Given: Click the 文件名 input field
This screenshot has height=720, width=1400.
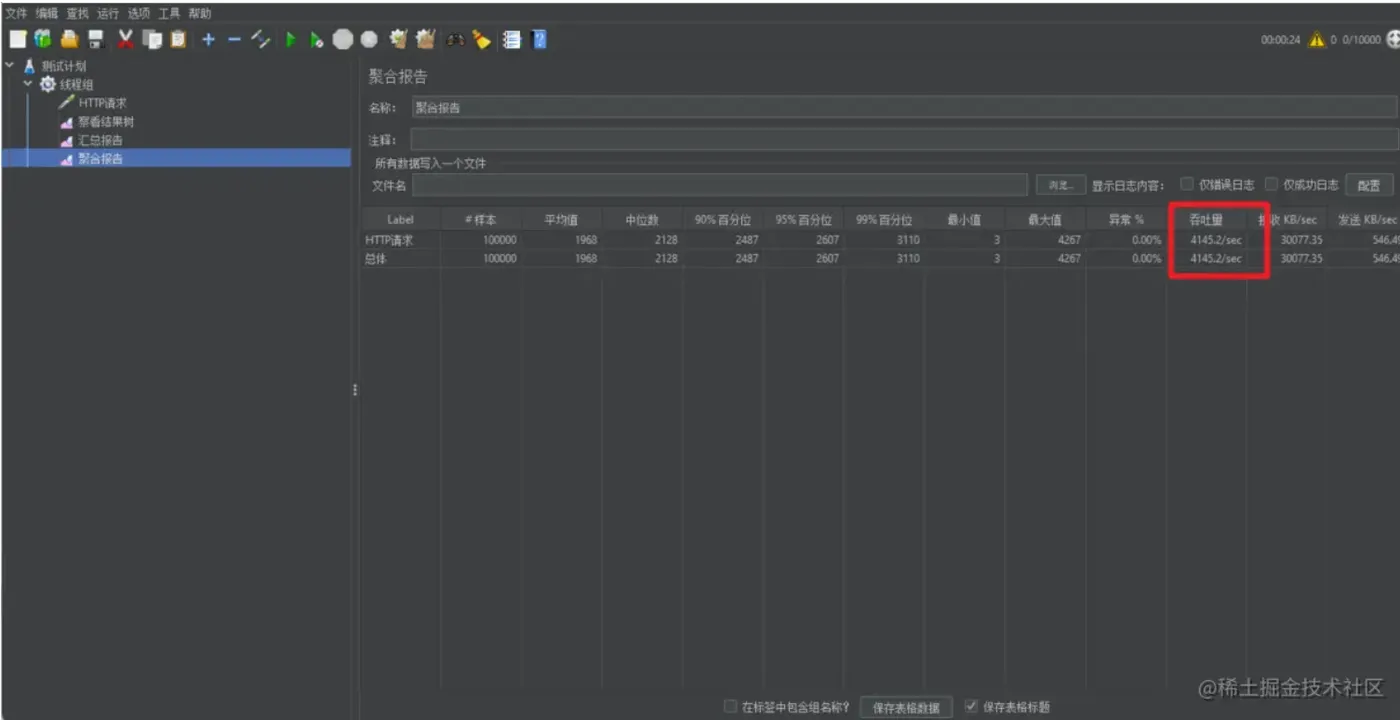Looking at the screenshot, I should click(x=720, y=185).
